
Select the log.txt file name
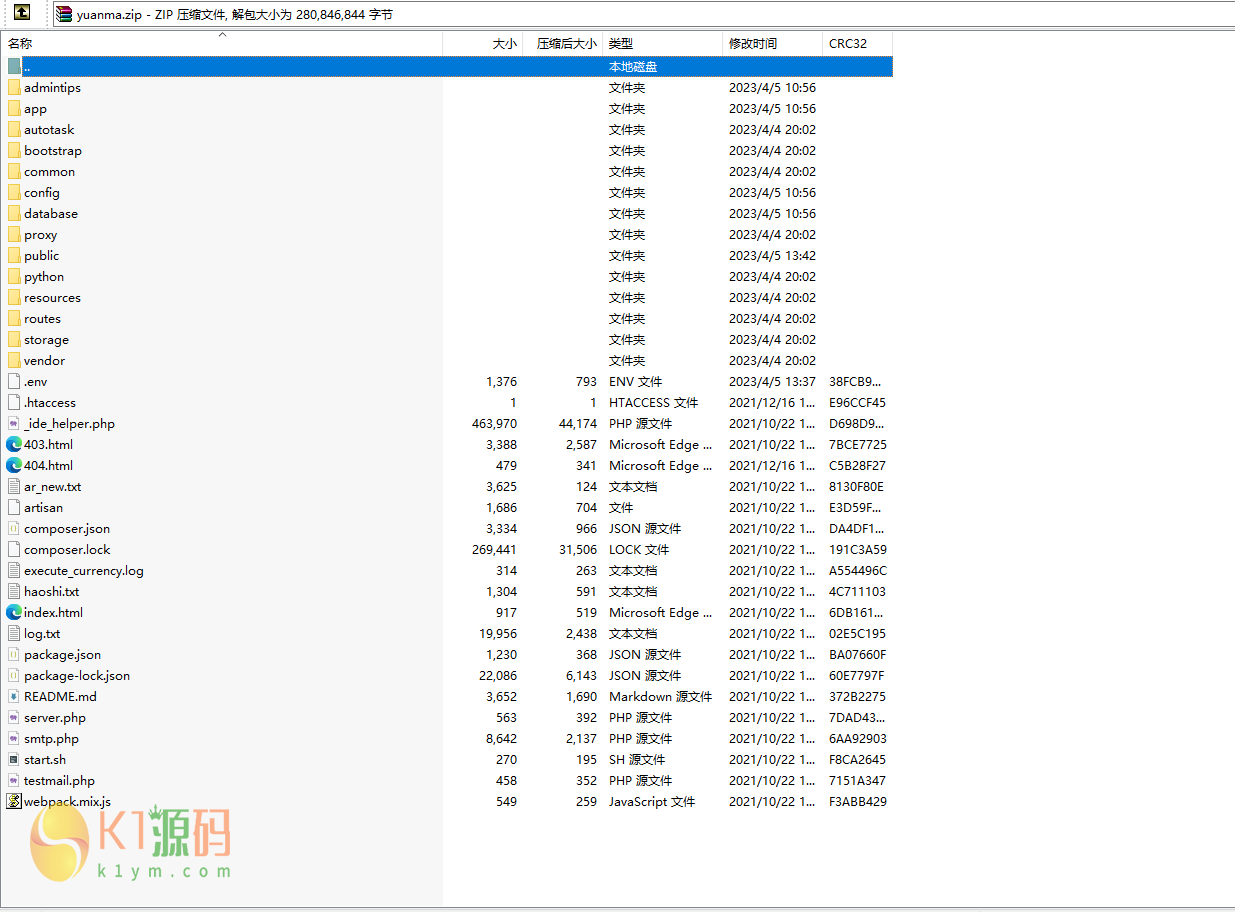pyautogui.click(x=42, y=633)
